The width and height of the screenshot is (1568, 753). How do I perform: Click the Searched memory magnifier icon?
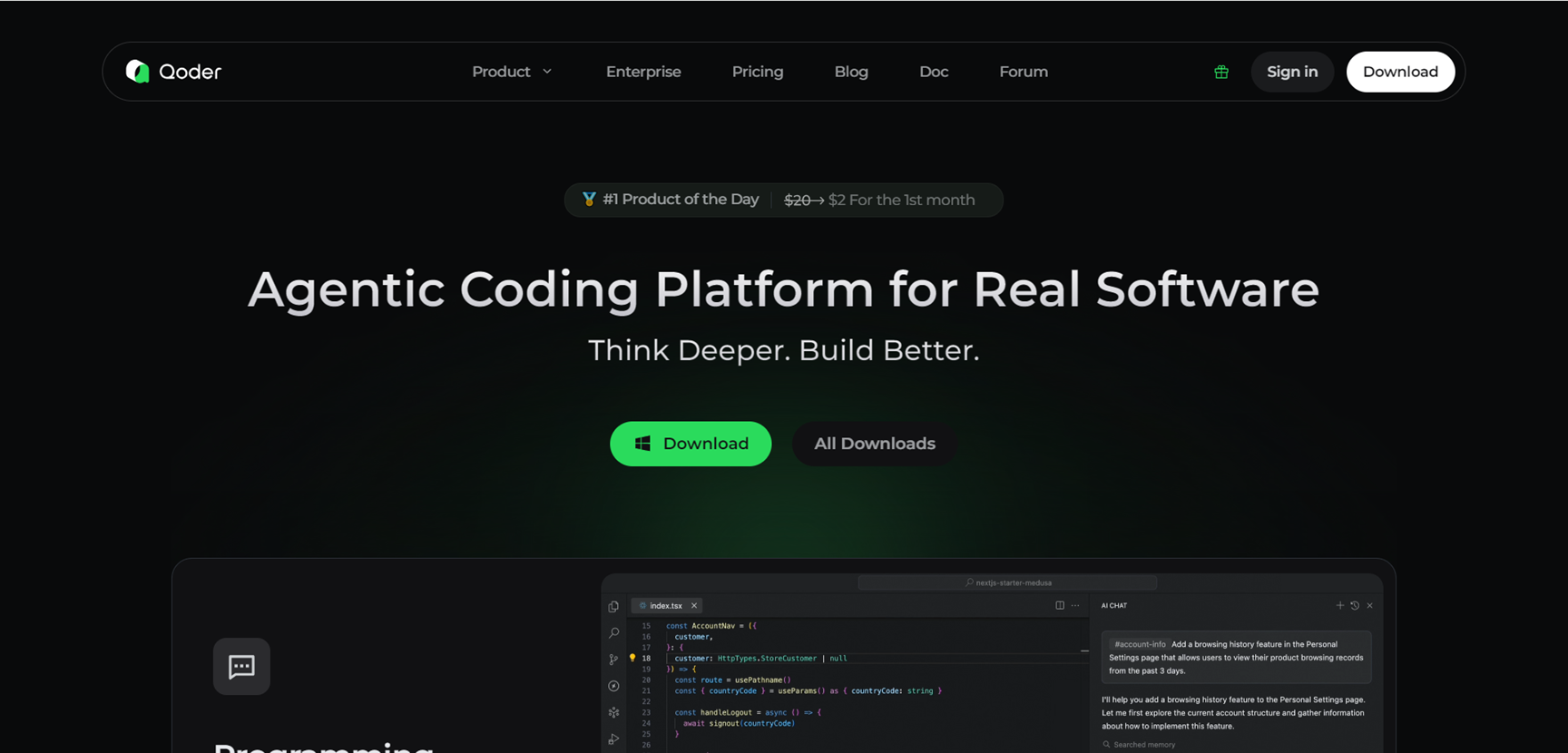1106,745
